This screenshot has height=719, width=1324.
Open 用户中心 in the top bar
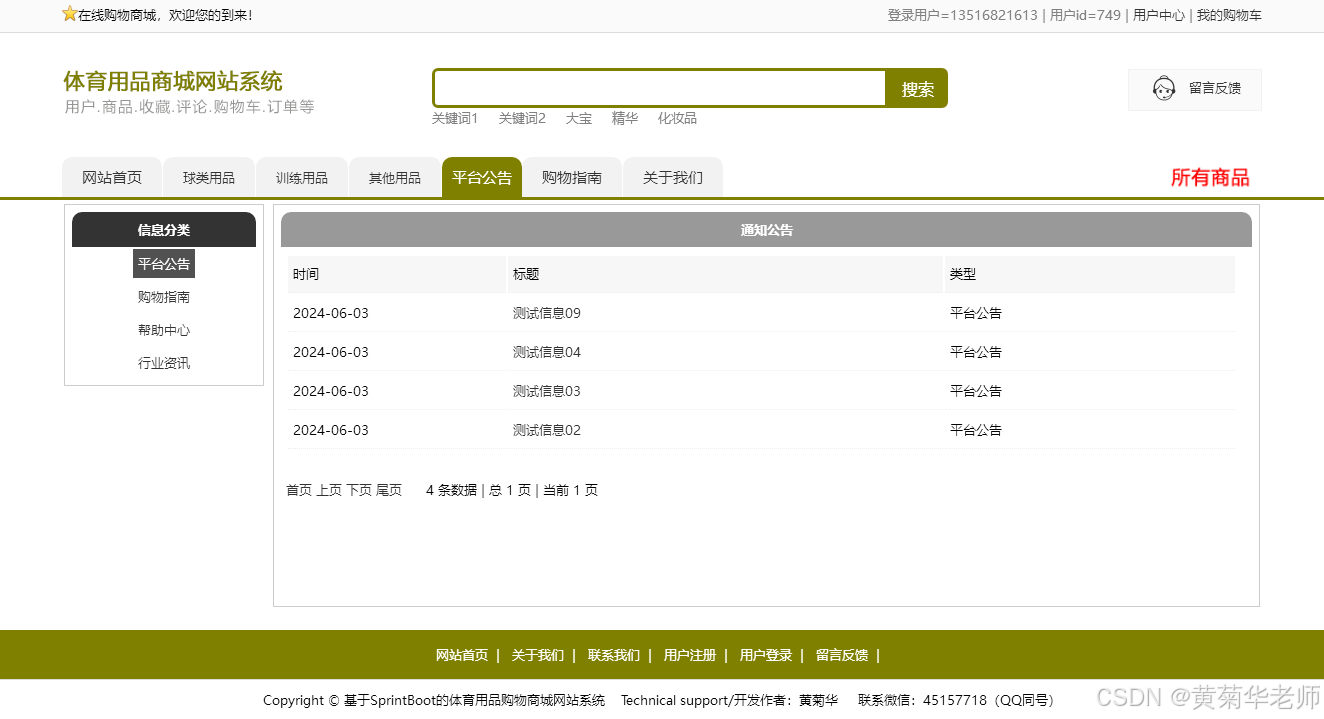1159,15
